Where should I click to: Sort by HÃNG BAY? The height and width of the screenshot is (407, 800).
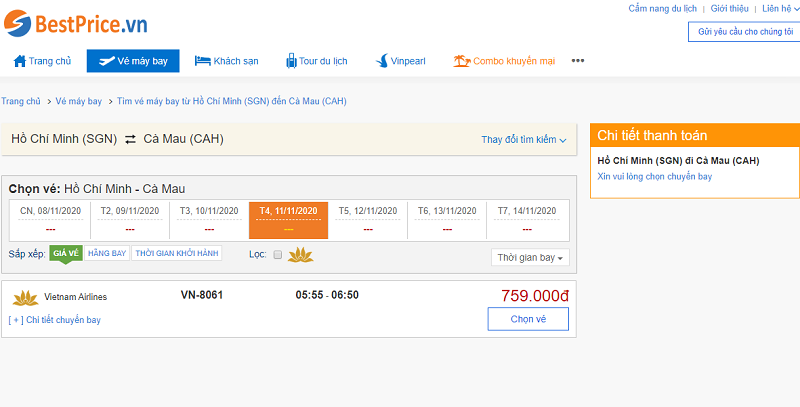click(107, 253)
